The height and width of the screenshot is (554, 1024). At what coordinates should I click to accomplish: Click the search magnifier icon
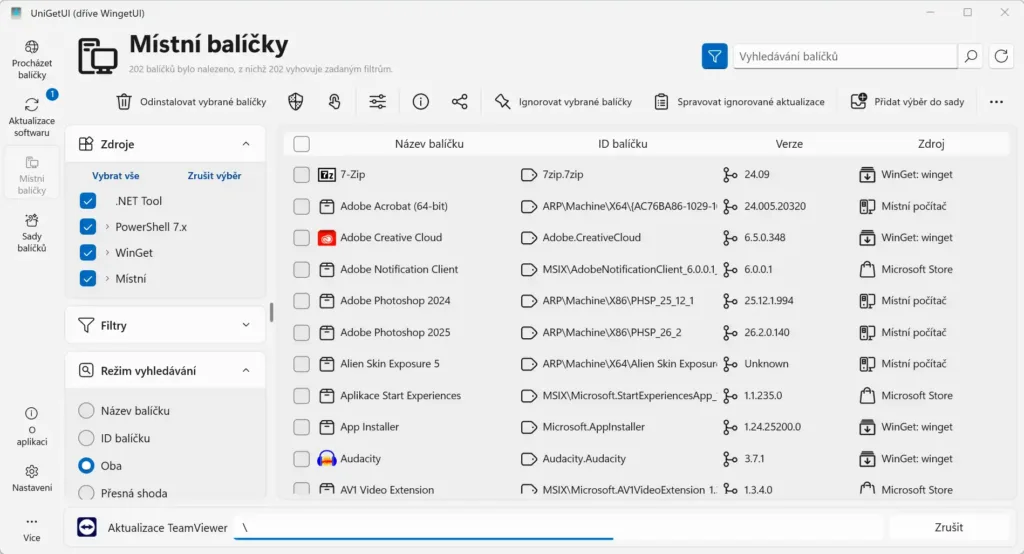point(970,57)
